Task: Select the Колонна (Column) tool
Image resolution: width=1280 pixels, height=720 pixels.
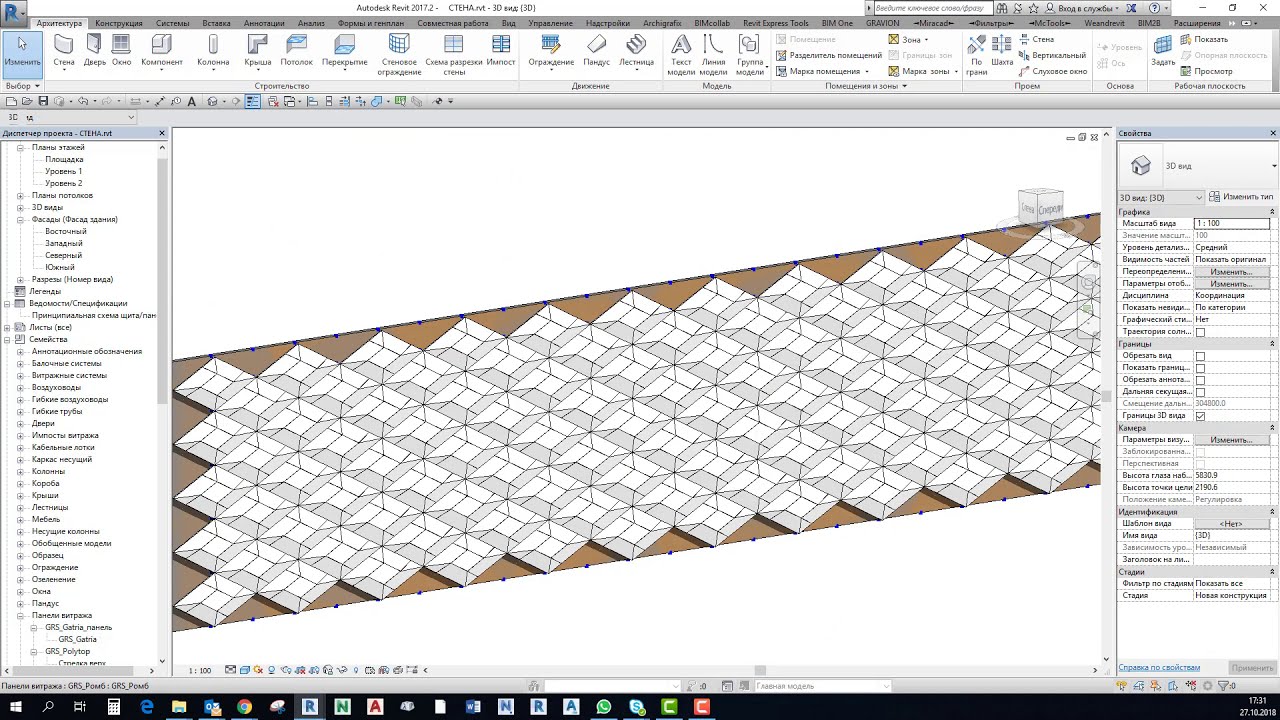Action: 213,51
